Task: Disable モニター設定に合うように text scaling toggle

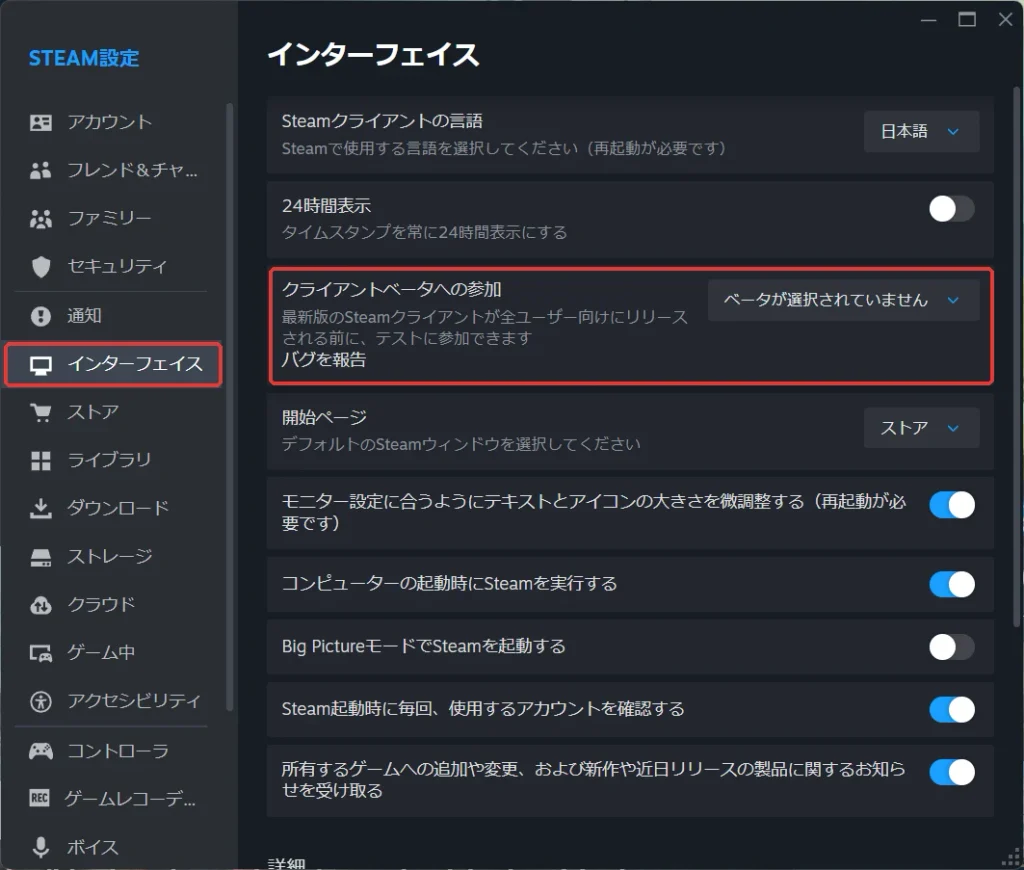Action: pyautogui.click(x=952, y=505)
